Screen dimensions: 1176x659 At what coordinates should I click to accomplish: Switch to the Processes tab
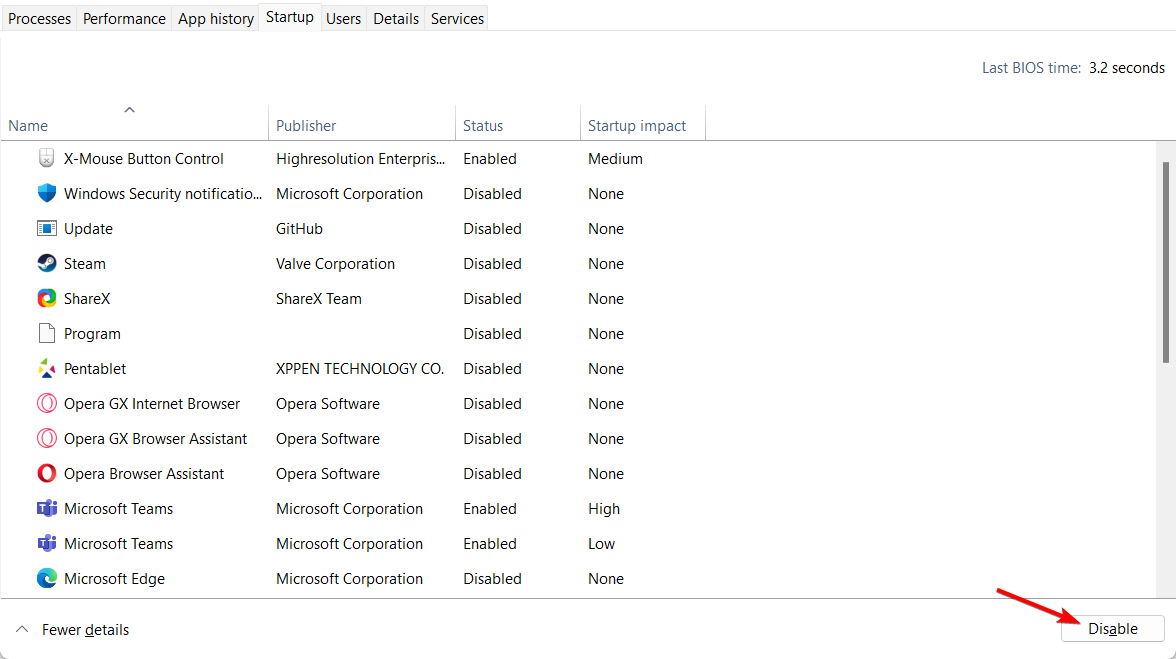(x=39, y=18)
